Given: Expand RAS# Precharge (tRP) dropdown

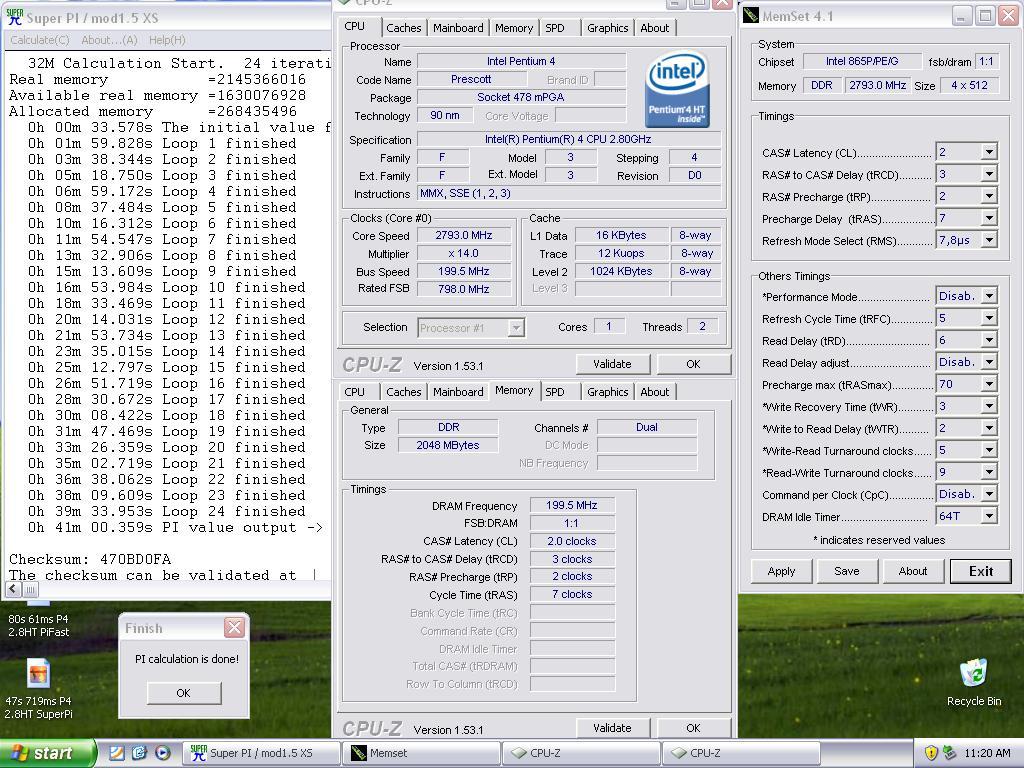Looking at the screenshot, I should (989, 196).
